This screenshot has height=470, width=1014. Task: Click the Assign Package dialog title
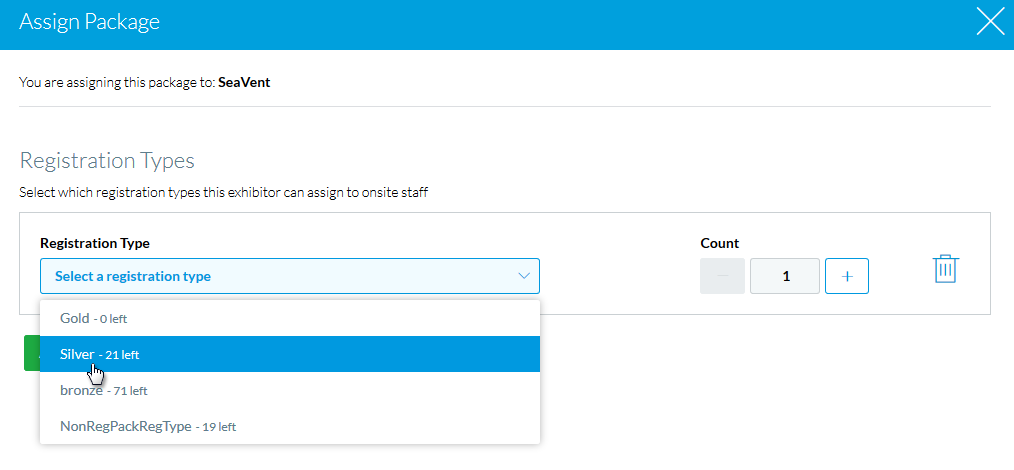click(89, 21)
